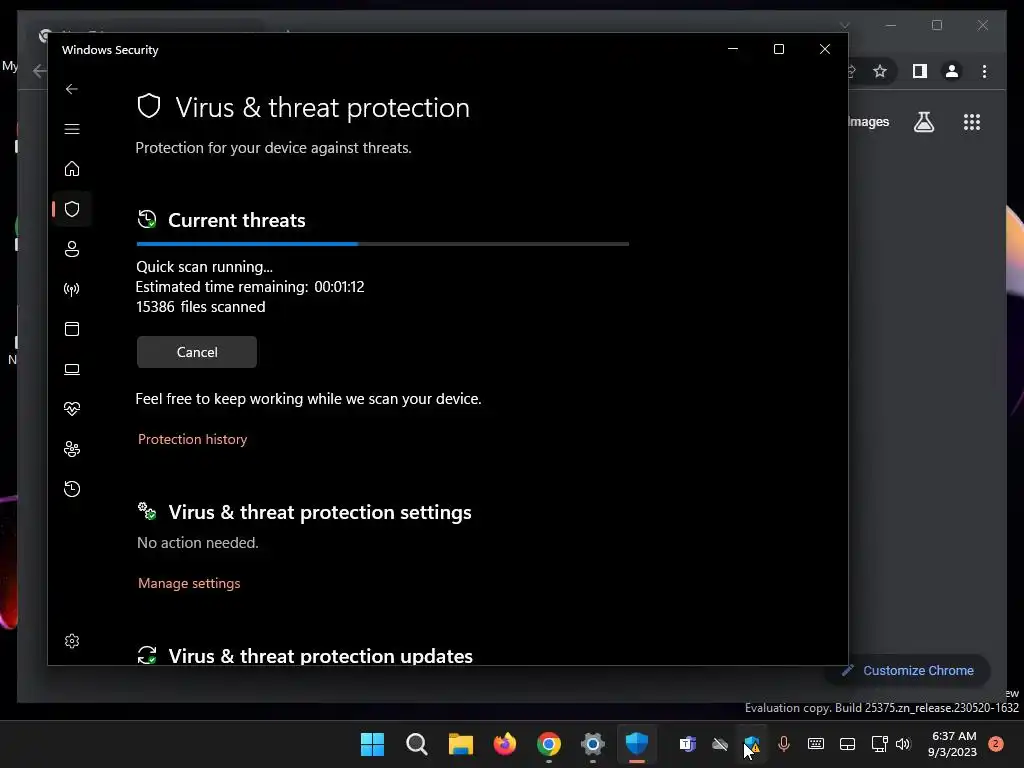Click the volume speaker tray icon
The width and height of the screenshot is (1024, 768).
tap(903, 744)
